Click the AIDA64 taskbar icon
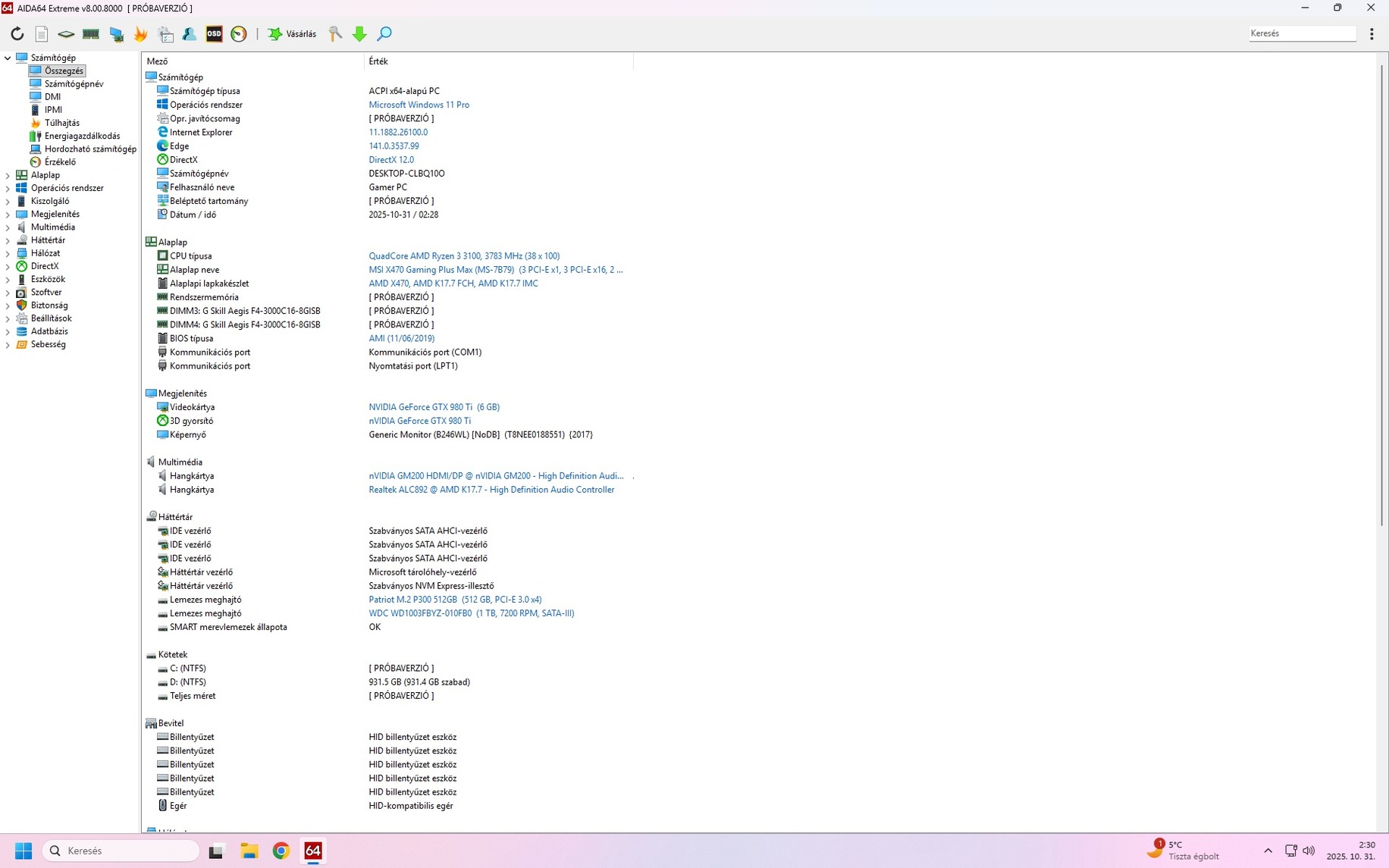This screenshot has width=1389, height=868. 313,851
